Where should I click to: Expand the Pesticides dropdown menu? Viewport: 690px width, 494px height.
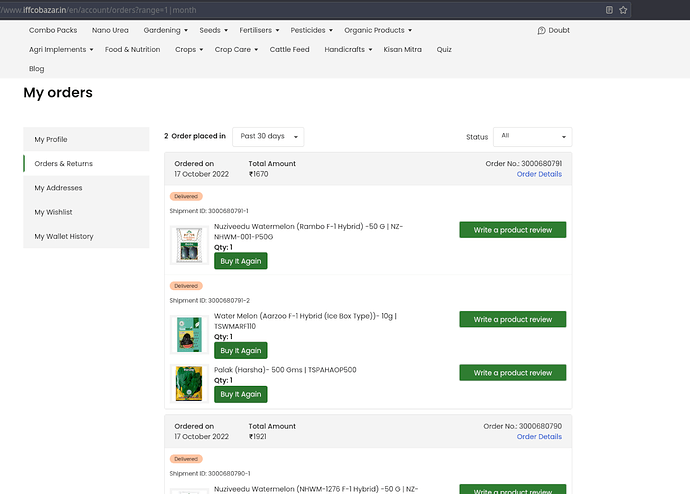tap(311, 30)
